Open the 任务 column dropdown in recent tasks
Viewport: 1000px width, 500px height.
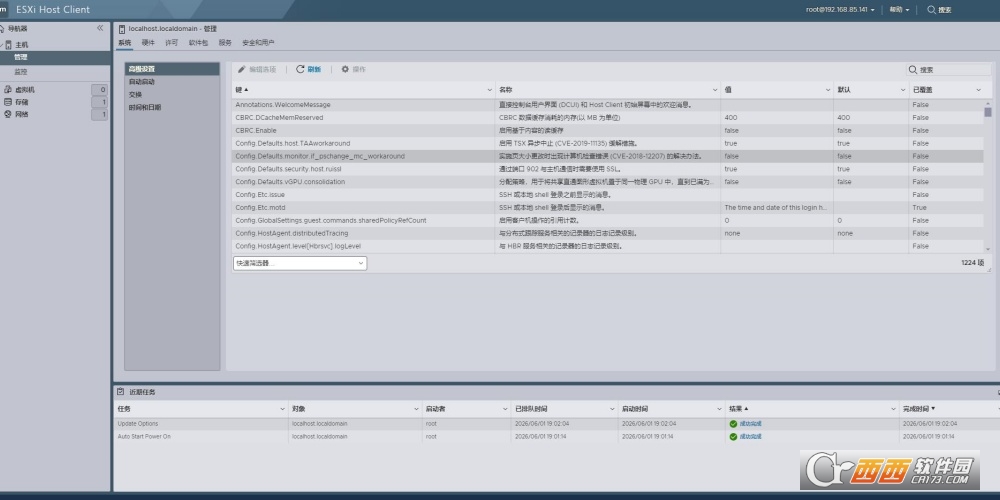pyautogui.click(x=283, y=408)
